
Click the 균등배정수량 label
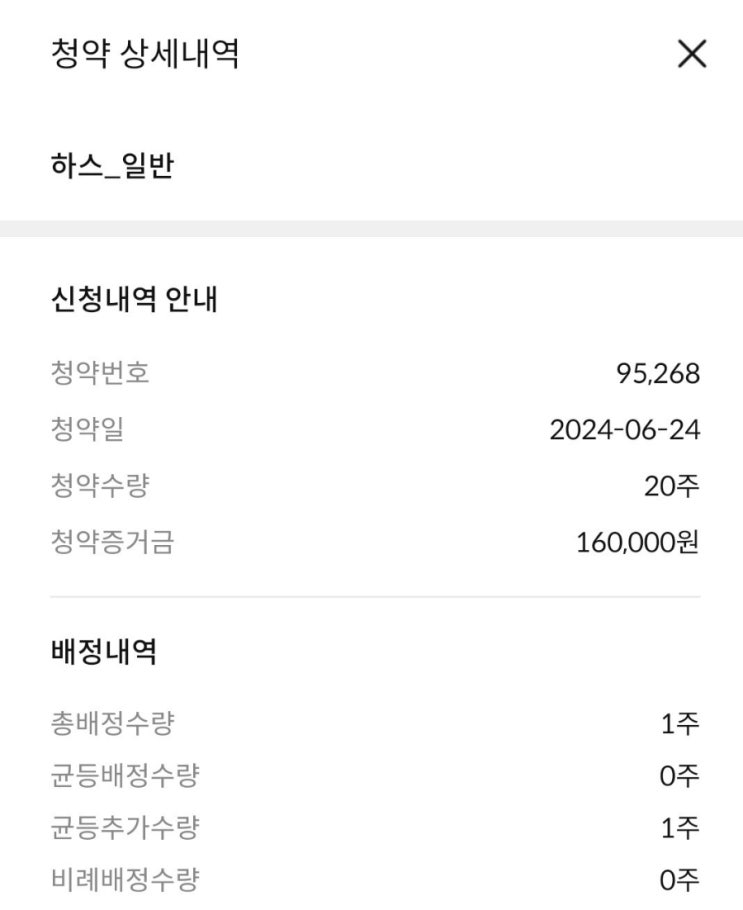(x=125, y=774)
